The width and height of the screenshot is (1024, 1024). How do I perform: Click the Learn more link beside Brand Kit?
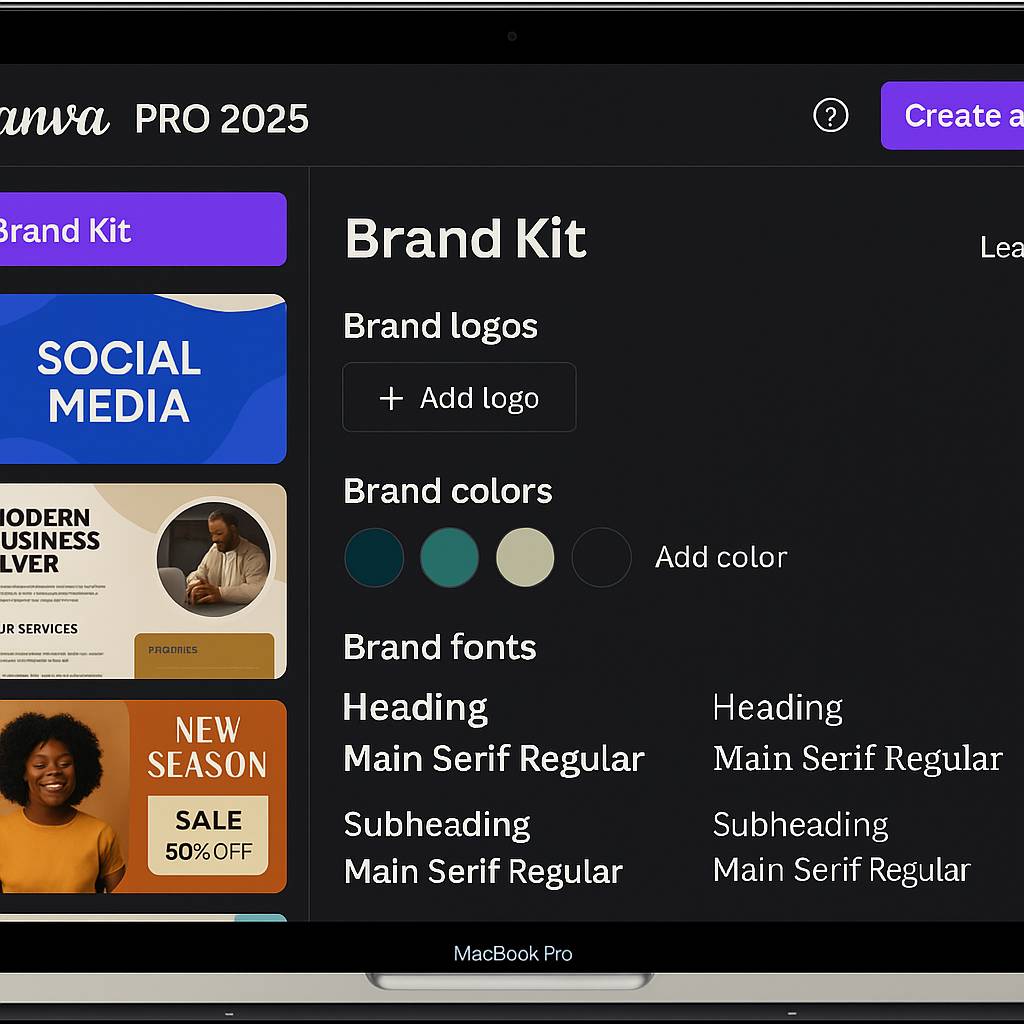tap(1000, 247)
